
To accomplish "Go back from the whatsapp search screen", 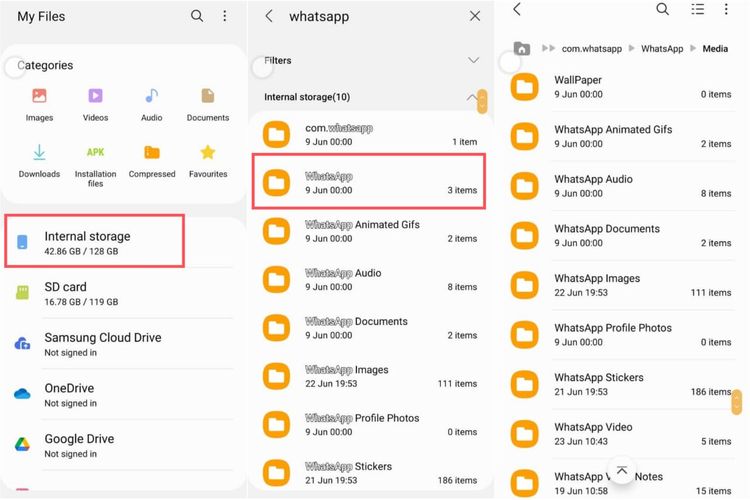I will [x=269, y=16].
